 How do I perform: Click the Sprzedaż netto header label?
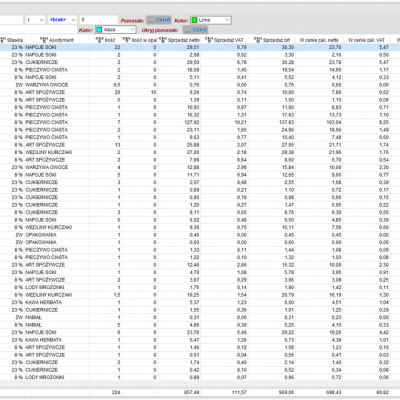[184, 40]
